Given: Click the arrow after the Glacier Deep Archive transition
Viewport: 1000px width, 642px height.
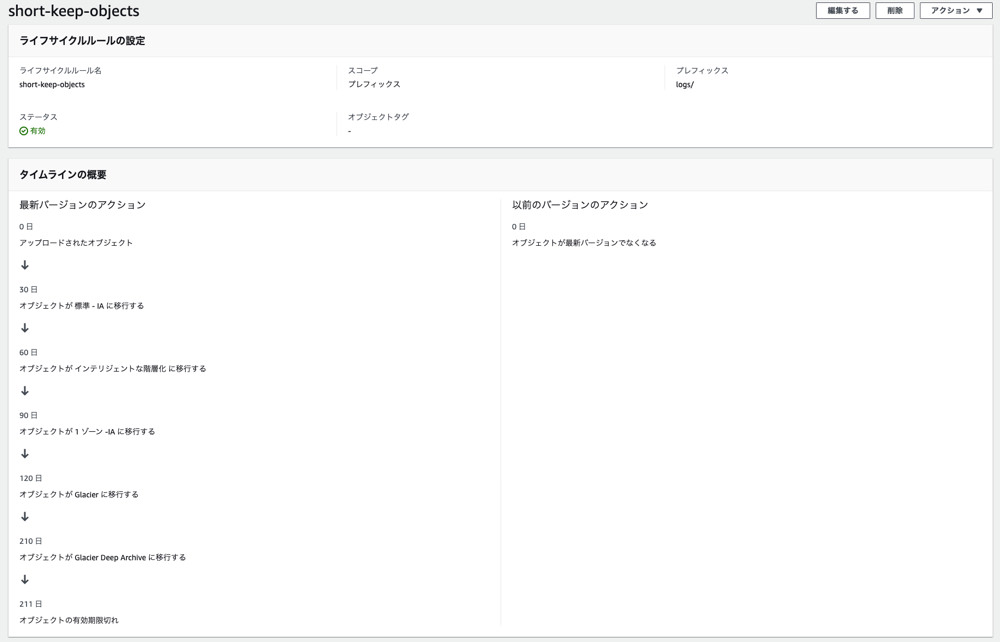Looking at the screenshot, I should point(25,580).
